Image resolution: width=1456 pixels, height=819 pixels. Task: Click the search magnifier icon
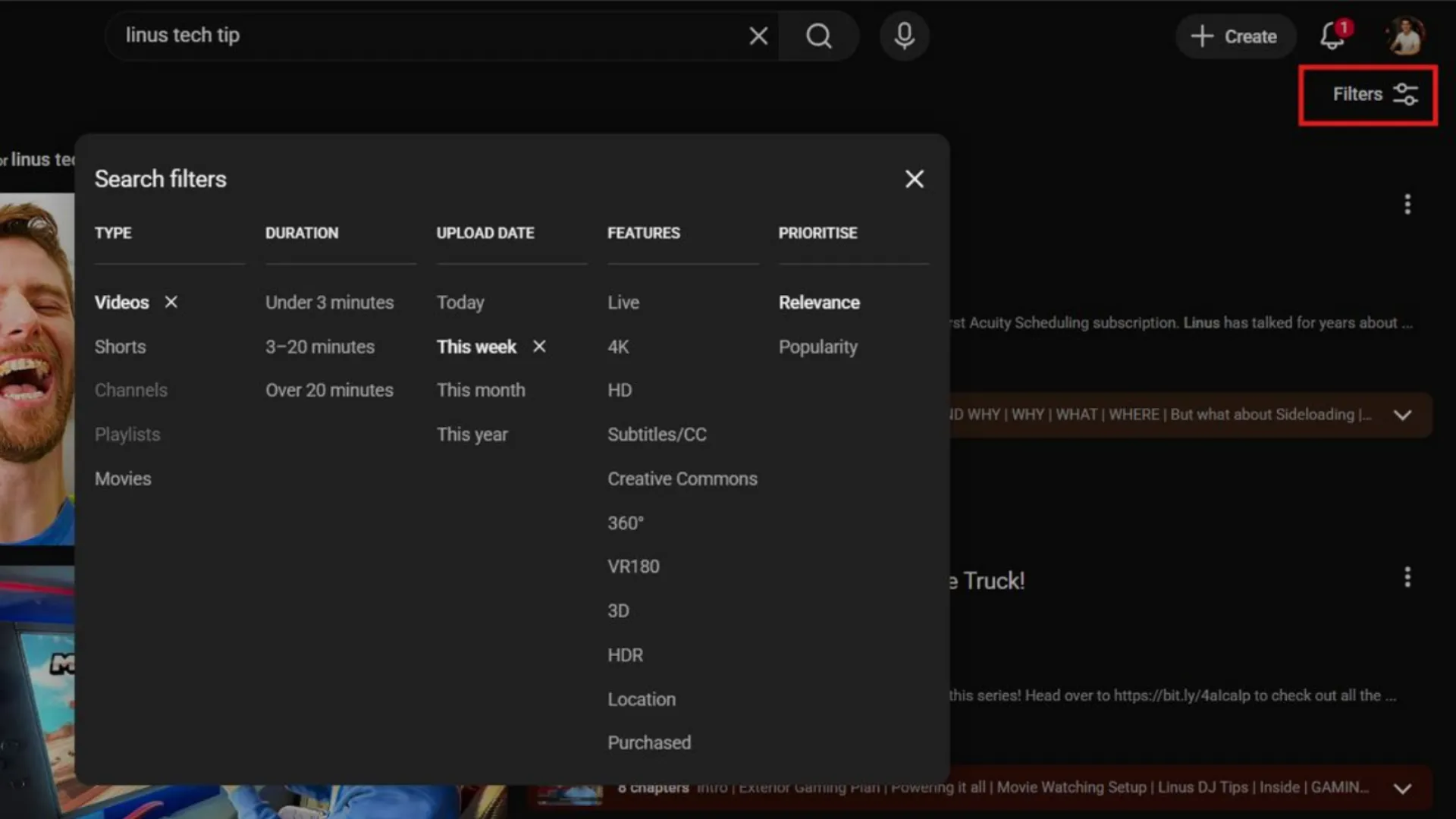coord(818,36)
